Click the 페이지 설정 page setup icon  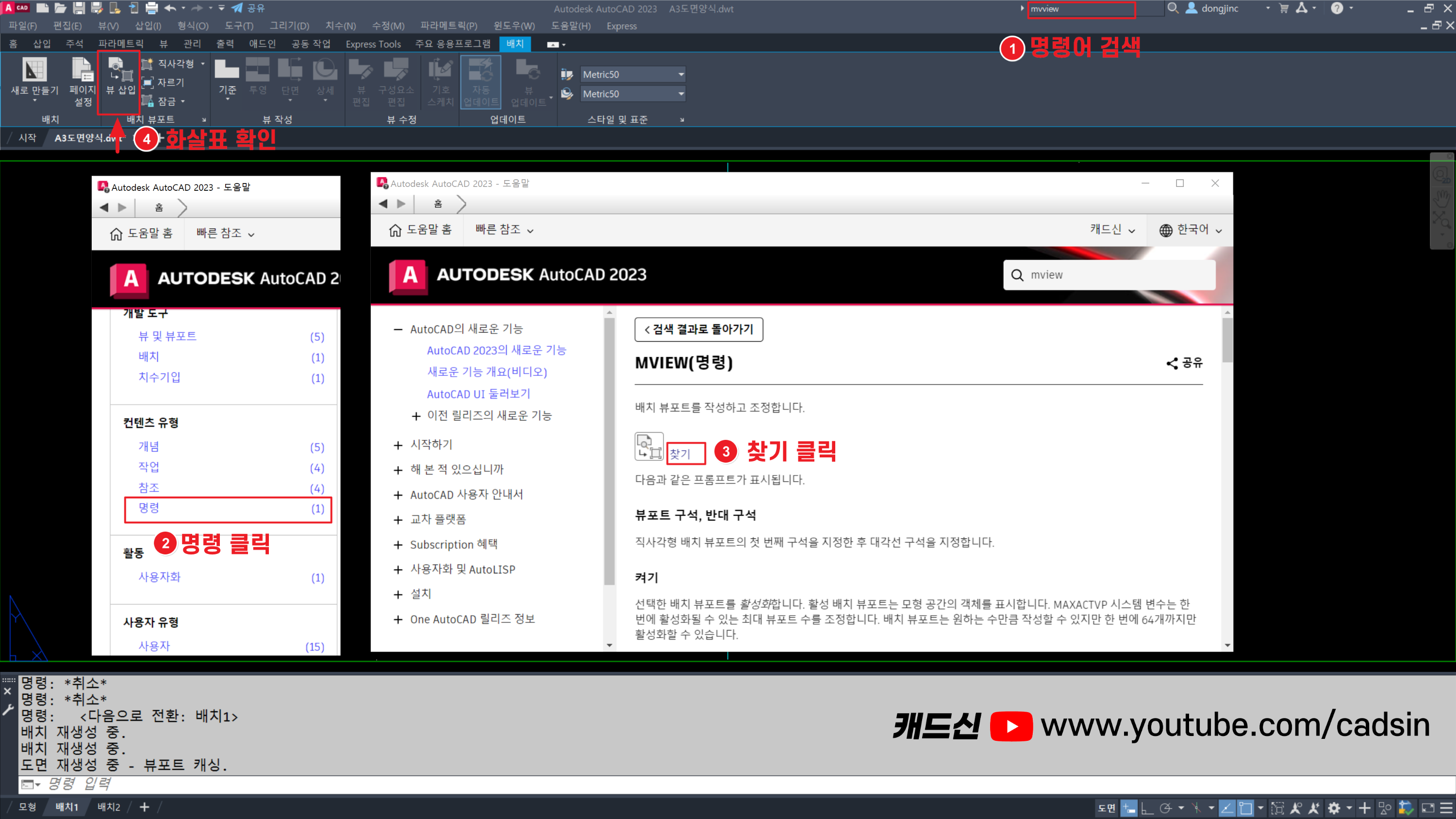(83, 69)
